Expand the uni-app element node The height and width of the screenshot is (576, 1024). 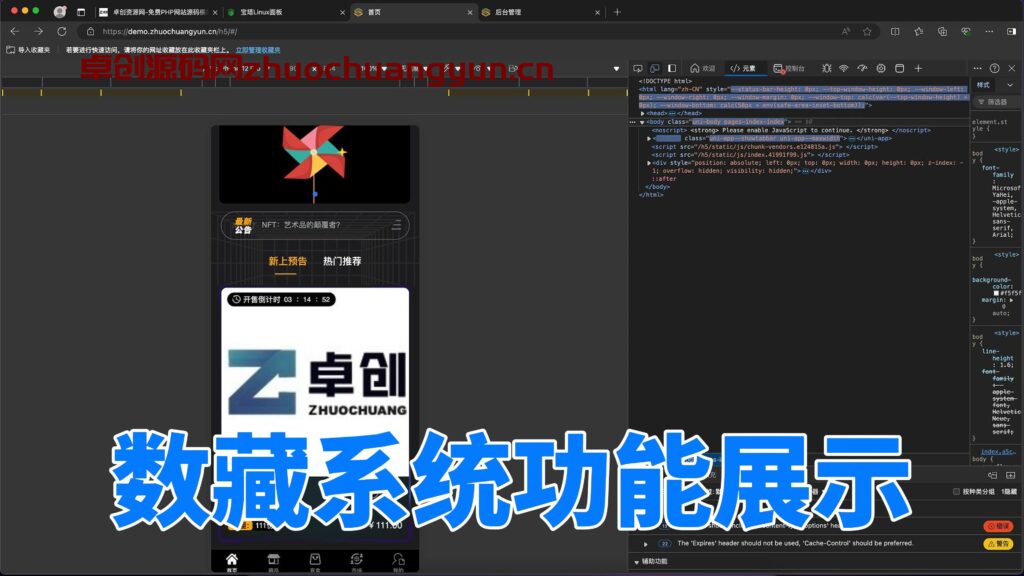tap(649, 138)
